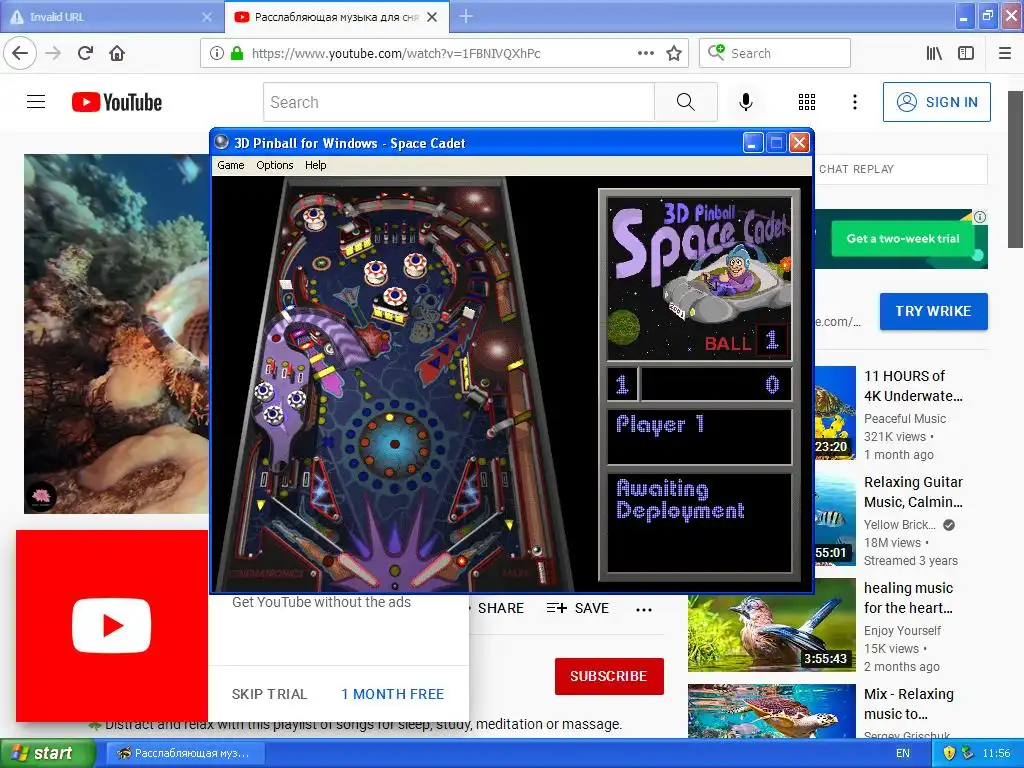This screenshot has width=1024, height=768.
Task: Click 'Enjoy Yourself' channel name
Action: point(902,631)
